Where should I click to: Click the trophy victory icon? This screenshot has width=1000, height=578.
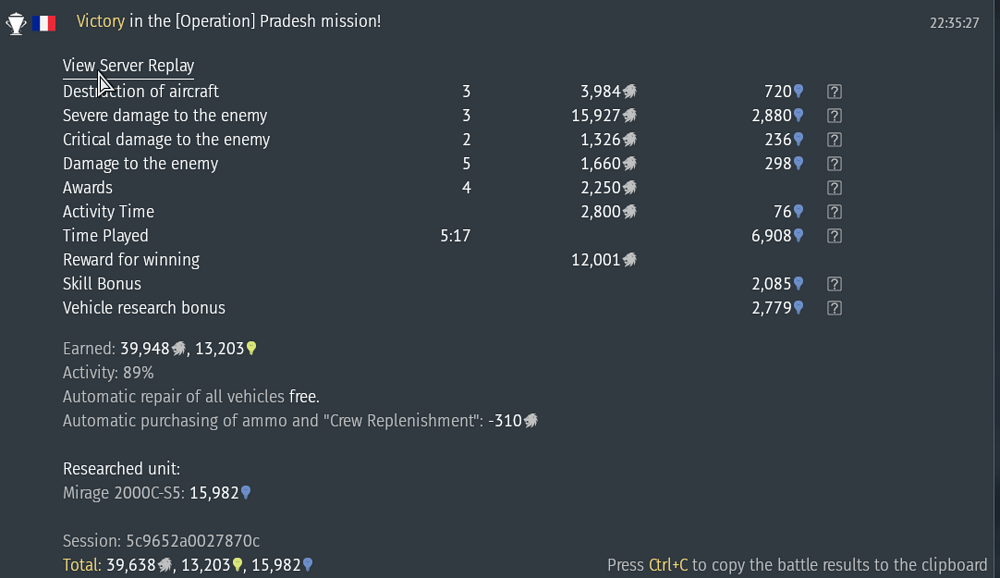pyautogui.click(x=16, y=23)
